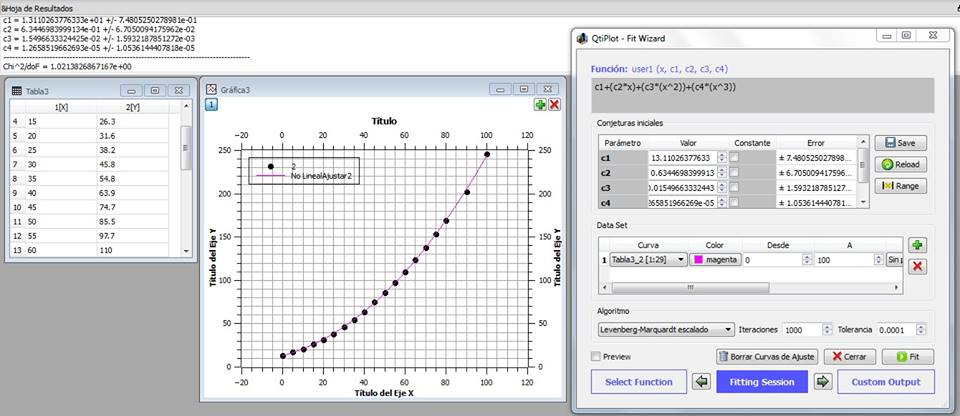Image resolution: width=960 pixels, height=416 pixels.
Task: Reload the initial guesses
Action: click(900, 164)
